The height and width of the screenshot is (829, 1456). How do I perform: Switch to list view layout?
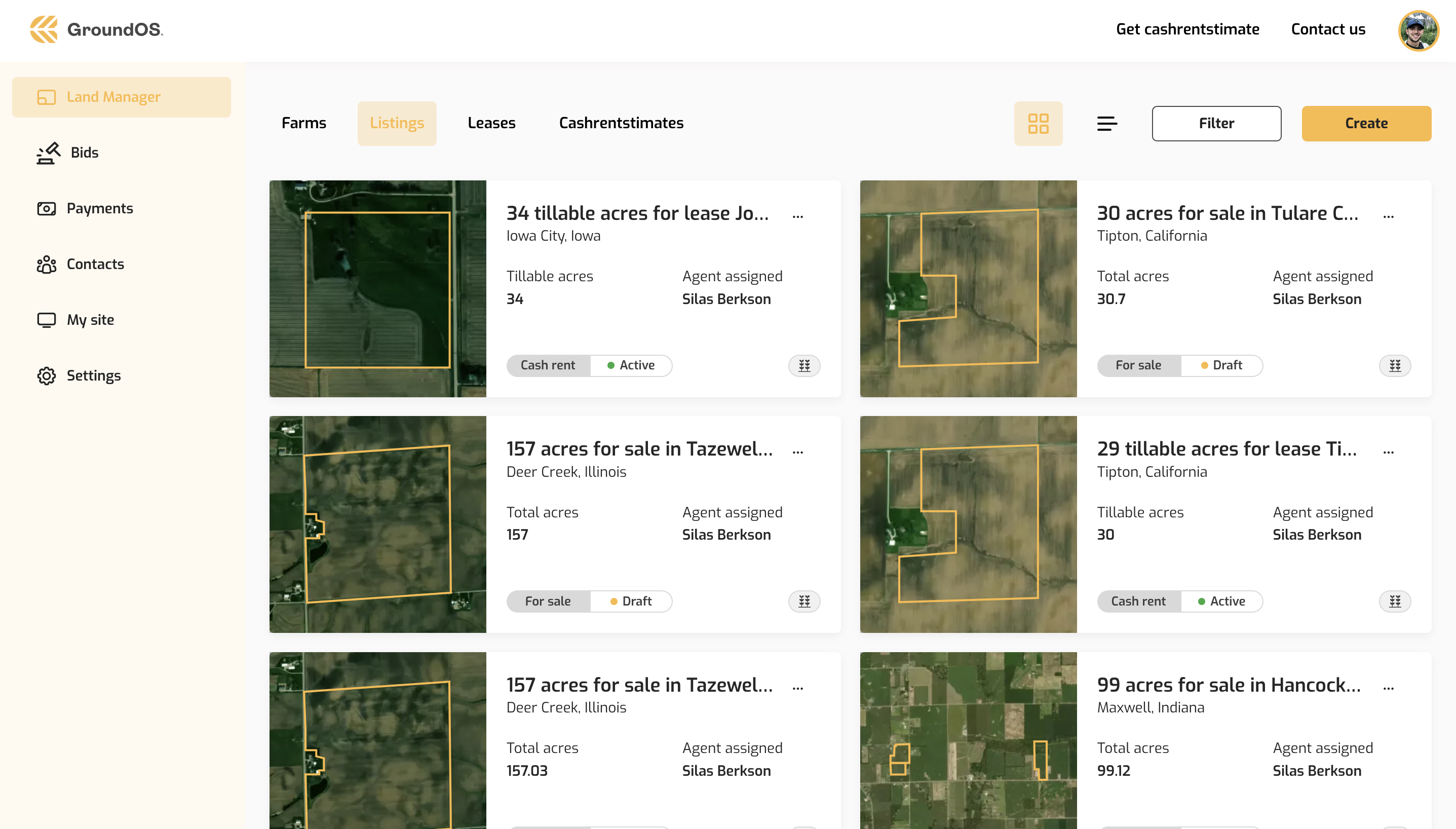[1106, 123]
